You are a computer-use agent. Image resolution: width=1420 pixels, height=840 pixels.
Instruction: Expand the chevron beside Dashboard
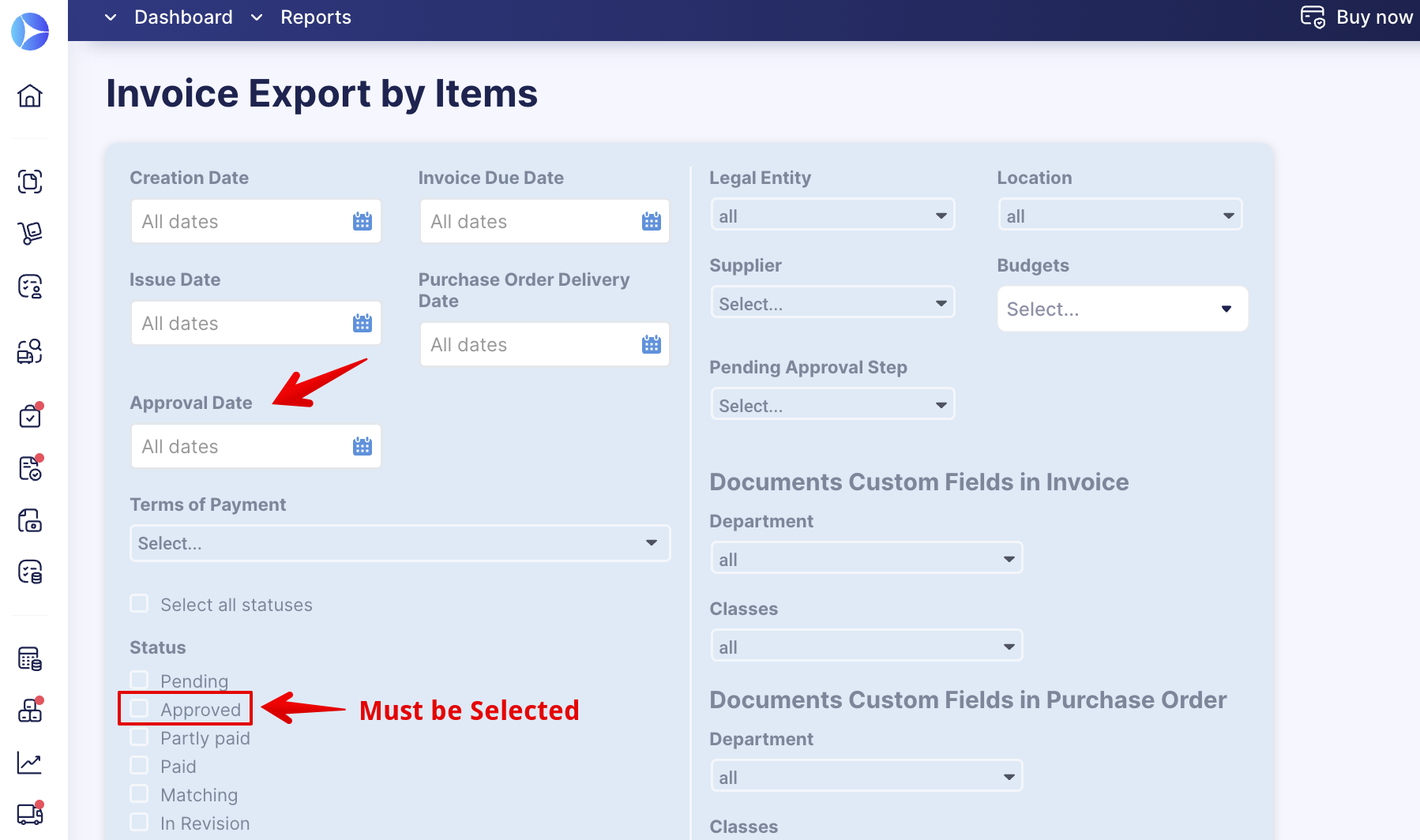point(111,17)
